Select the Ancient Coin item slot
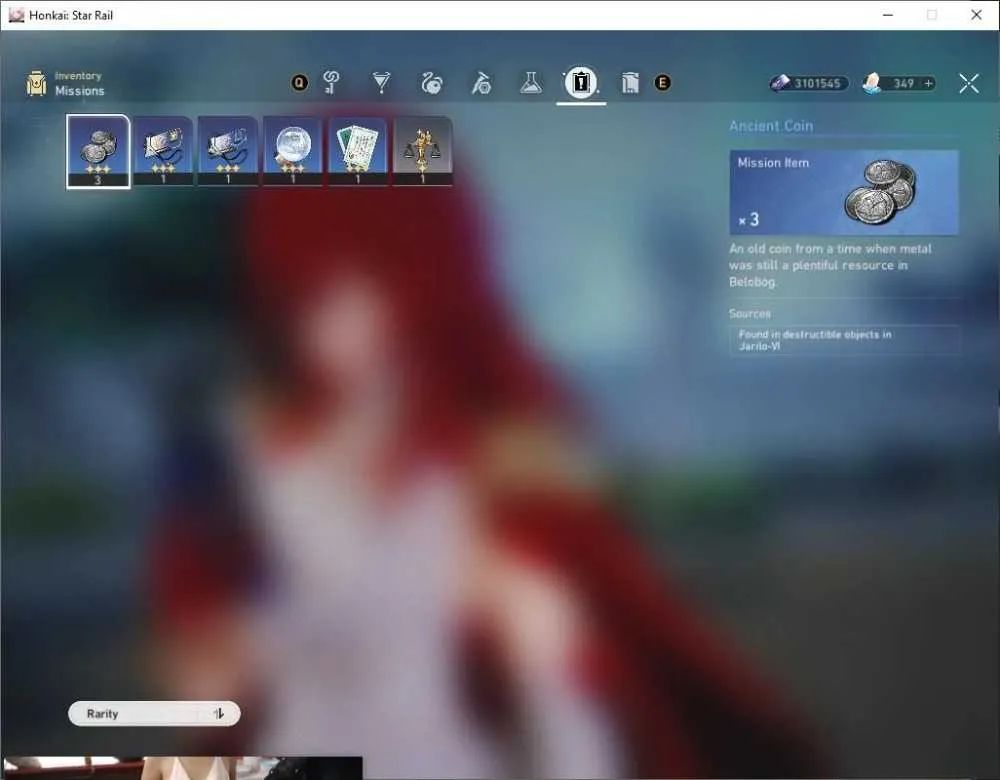 [x=98, y=152]
